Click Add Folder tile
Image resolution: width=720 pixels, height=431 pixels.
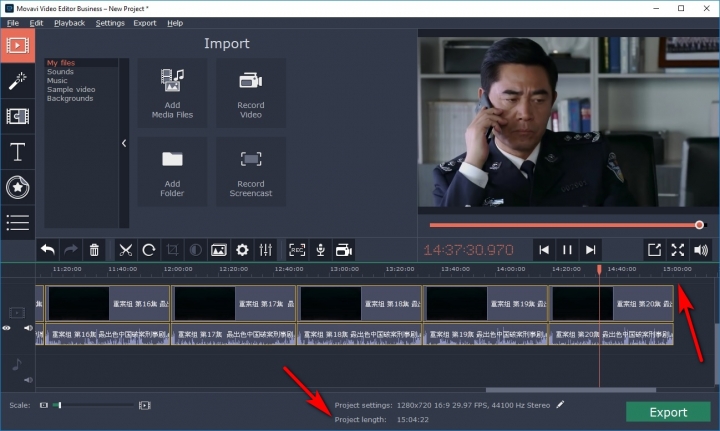(x=172, y=172)
